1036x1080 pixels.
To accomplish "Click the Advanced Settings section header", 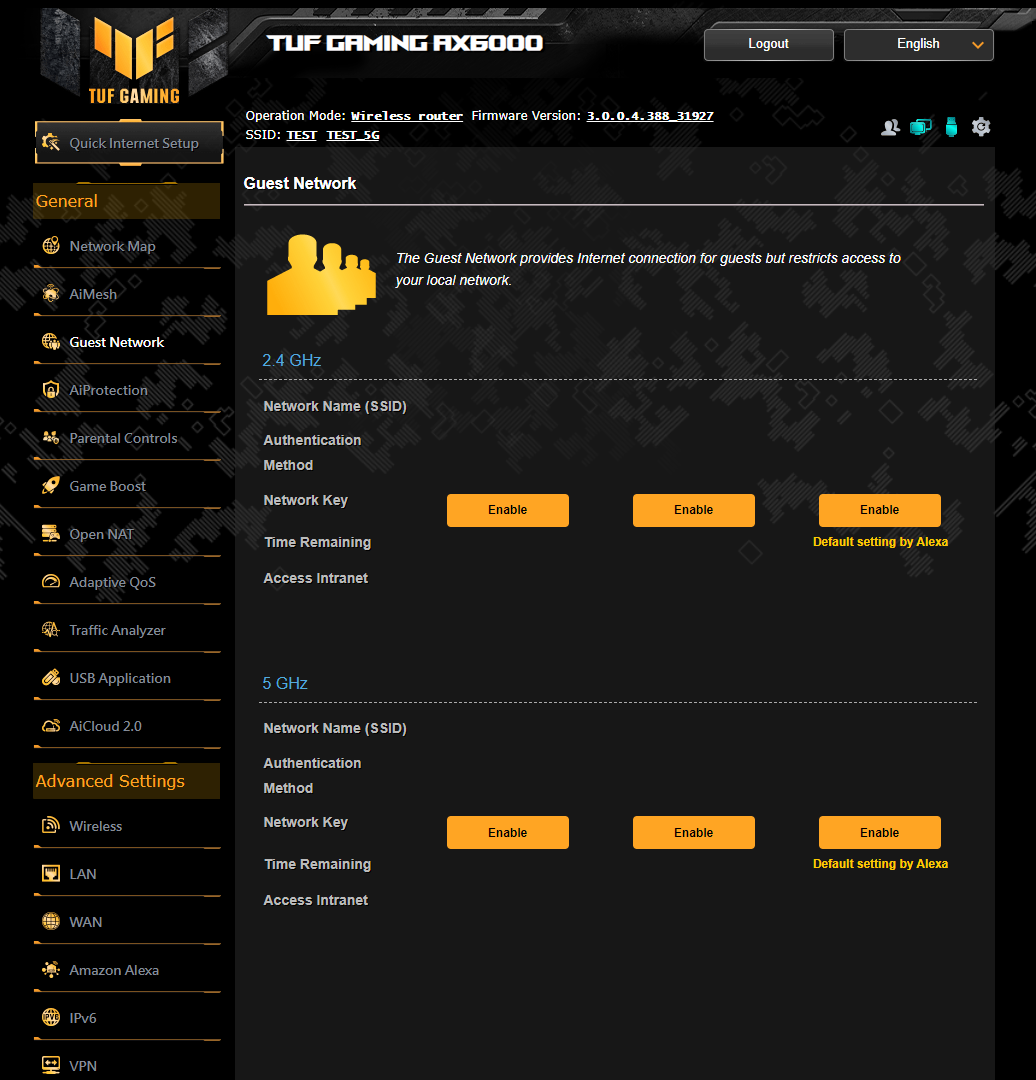I will [127, 781].
